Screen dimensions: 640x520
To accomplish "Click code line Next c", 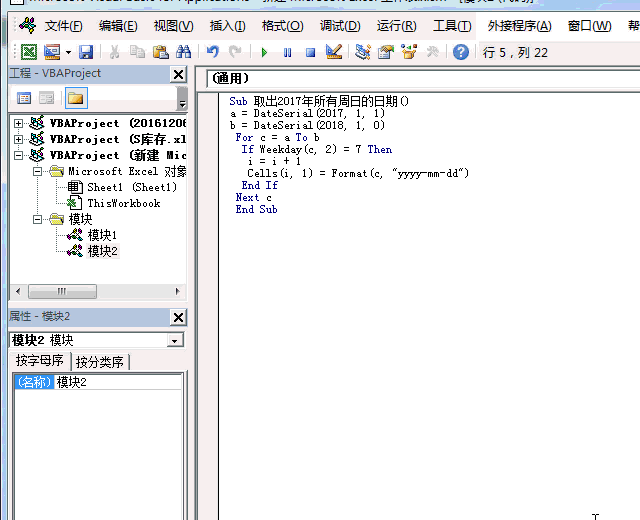I will pos(253,198).
